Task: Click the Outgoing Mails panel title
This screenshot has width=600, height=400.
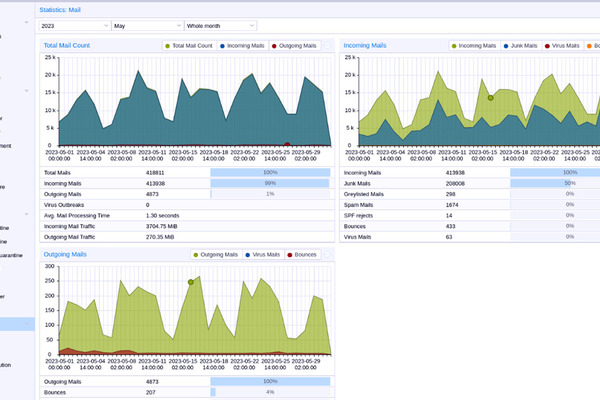Action: coord(65,254)
